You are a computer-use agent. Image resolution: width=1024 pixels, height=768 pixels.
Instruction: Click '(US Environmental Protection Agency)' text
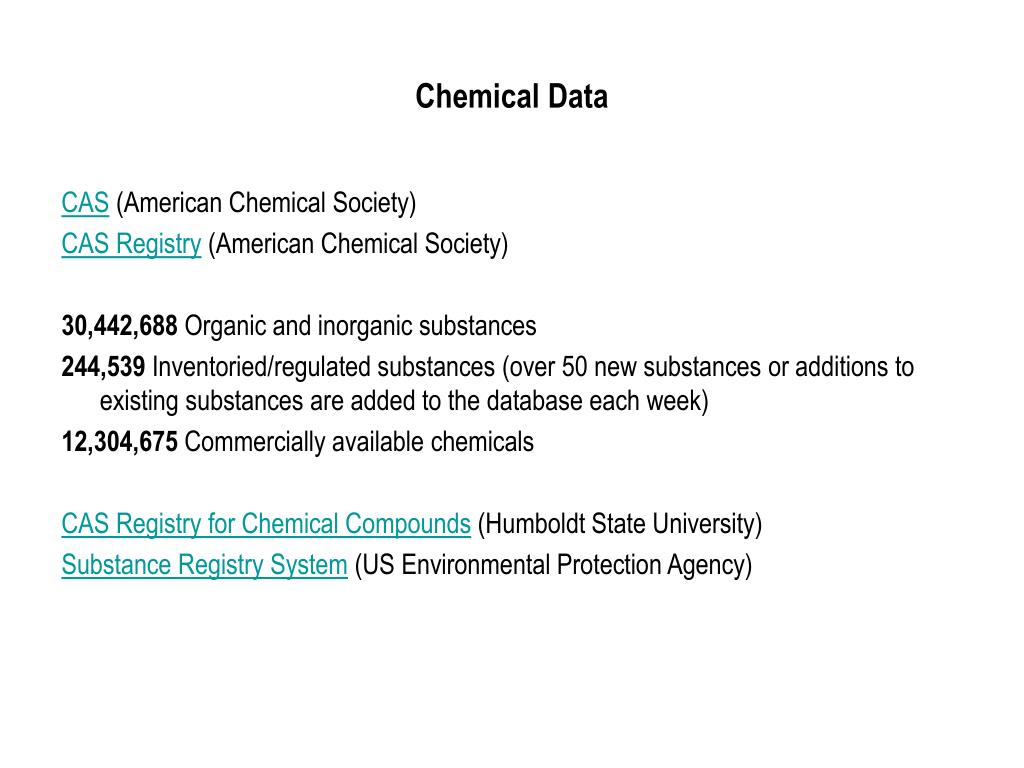(553, 566)
